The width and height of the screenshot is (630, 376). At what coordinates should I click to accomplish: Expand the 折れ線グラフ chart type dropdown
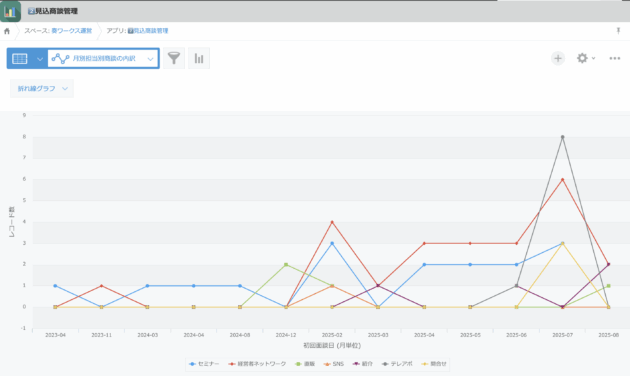coord(42,88)
